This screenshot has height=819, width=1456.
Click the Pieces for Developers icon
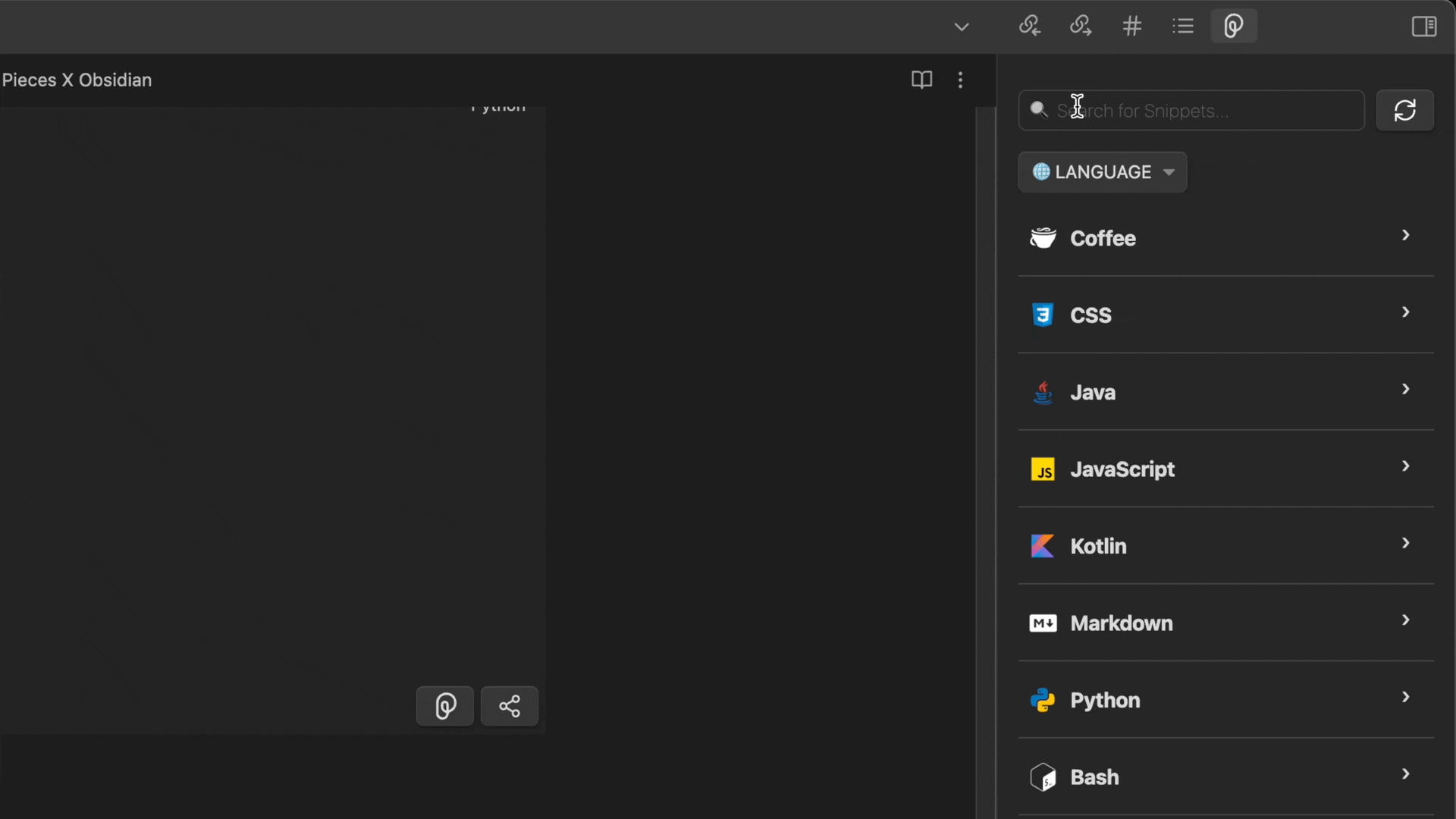pyautogui.click(x=1233, y=26)
